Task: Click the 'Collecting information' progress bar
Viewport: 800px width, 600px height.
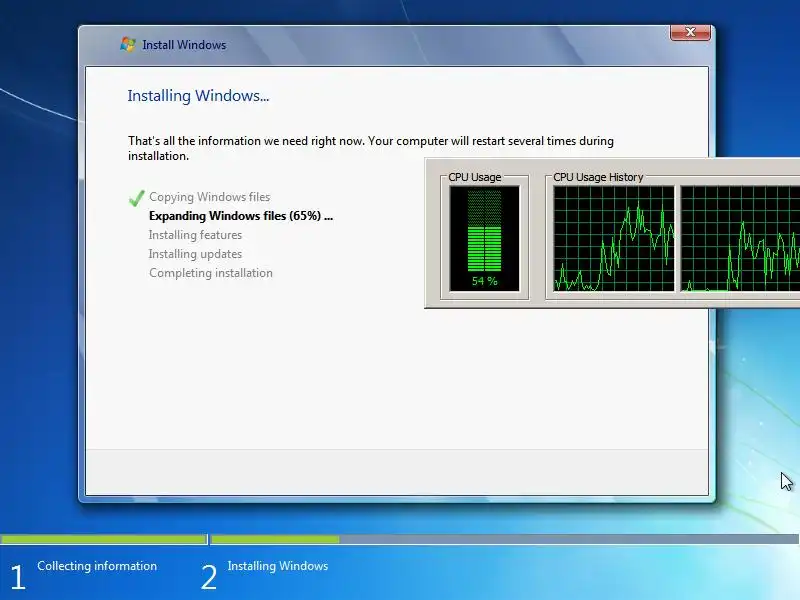Action: pos(104,539)
